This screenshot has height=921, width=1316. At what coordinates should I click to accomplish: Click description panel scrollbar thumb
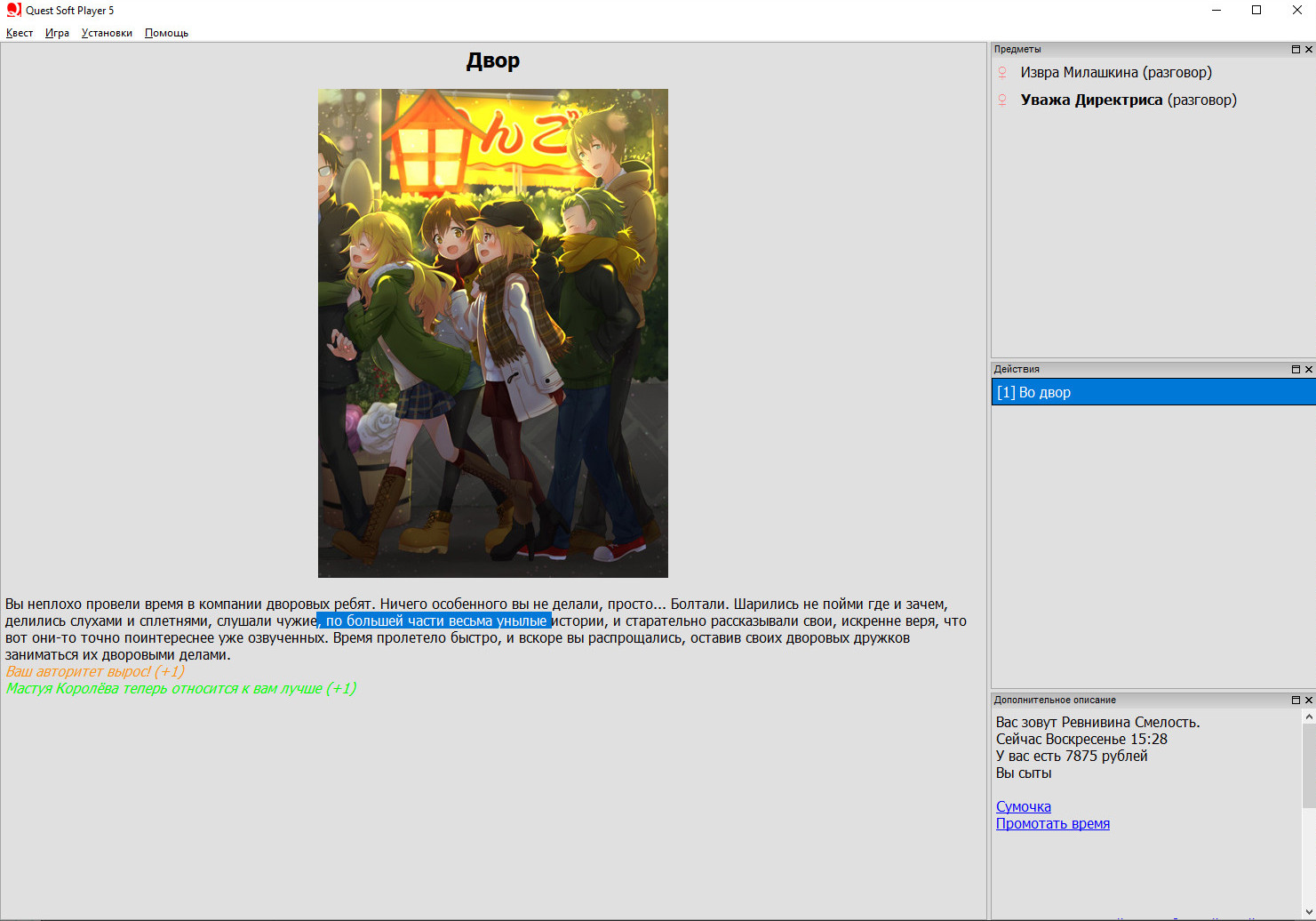pos(1309,765)
